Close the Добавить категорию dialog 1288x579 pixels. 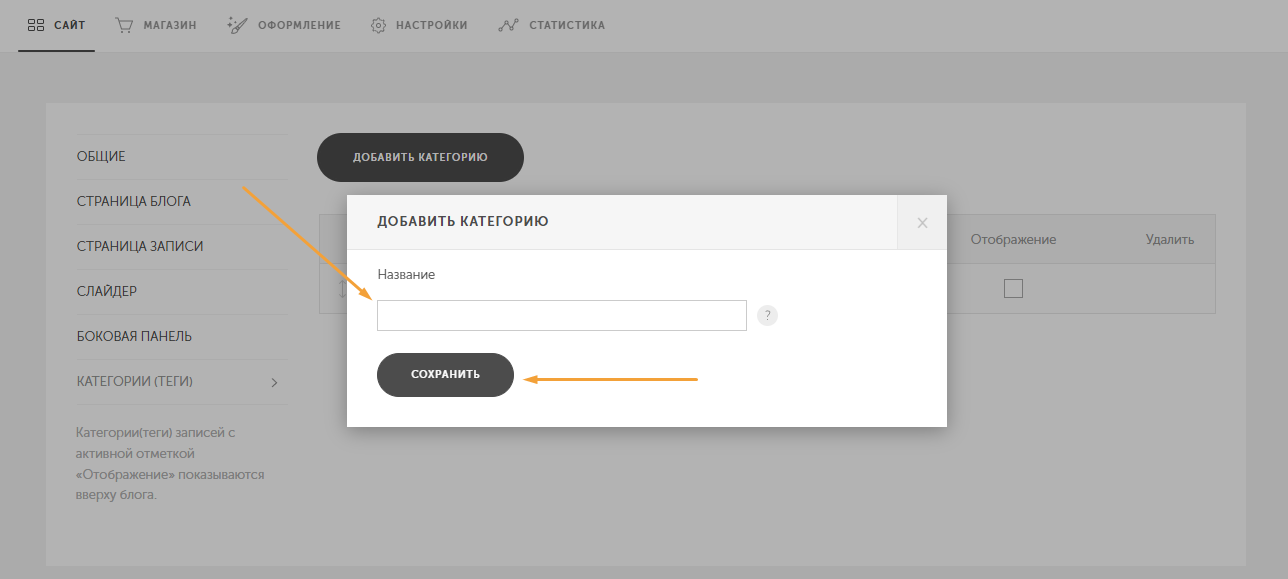[922, 222]
